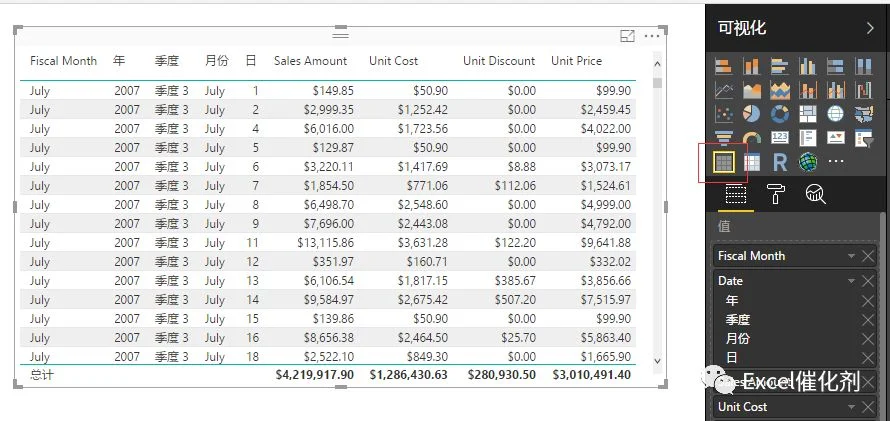Collapse the 可视化 pane with chevron
Viewport: 890px width, 421px height.
[x=870, y=28]
